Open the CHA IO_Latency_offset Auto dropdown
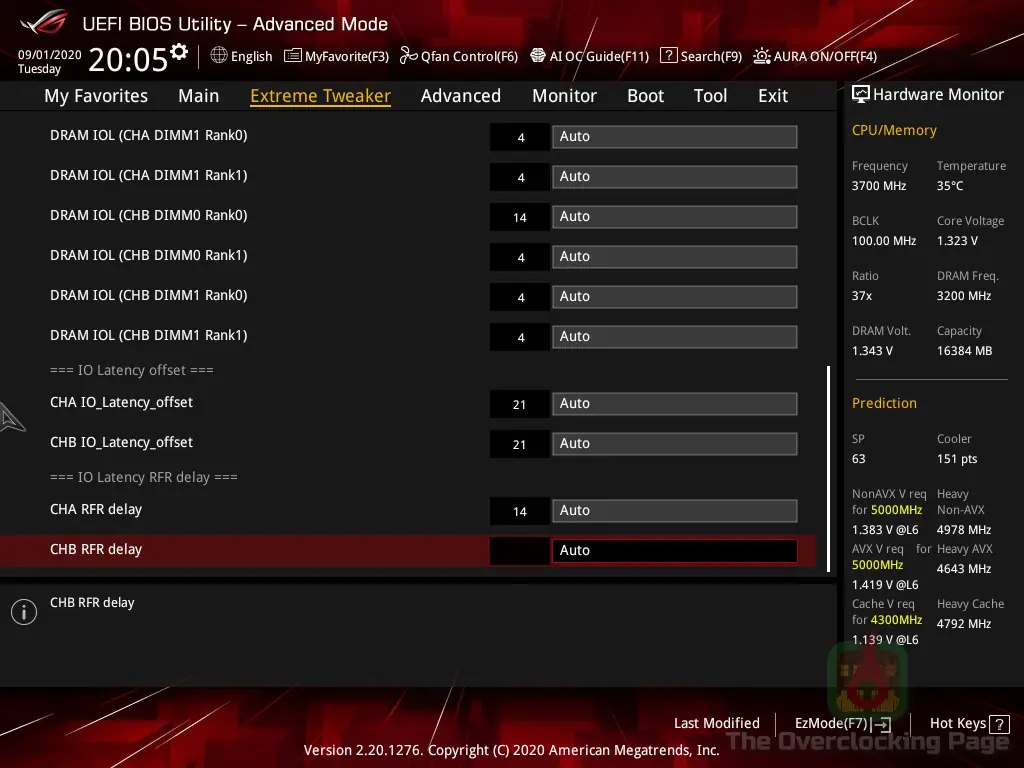The width and height of the screenshot is (1024, 768). 674,403
